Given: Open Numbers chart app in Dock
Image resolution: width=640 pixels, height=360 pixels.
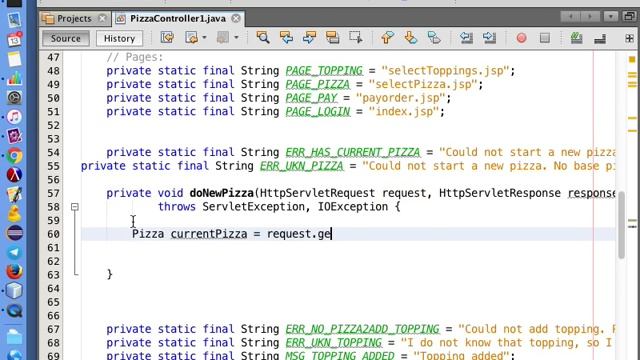Looking at the screenshot, I should point(14,78).
